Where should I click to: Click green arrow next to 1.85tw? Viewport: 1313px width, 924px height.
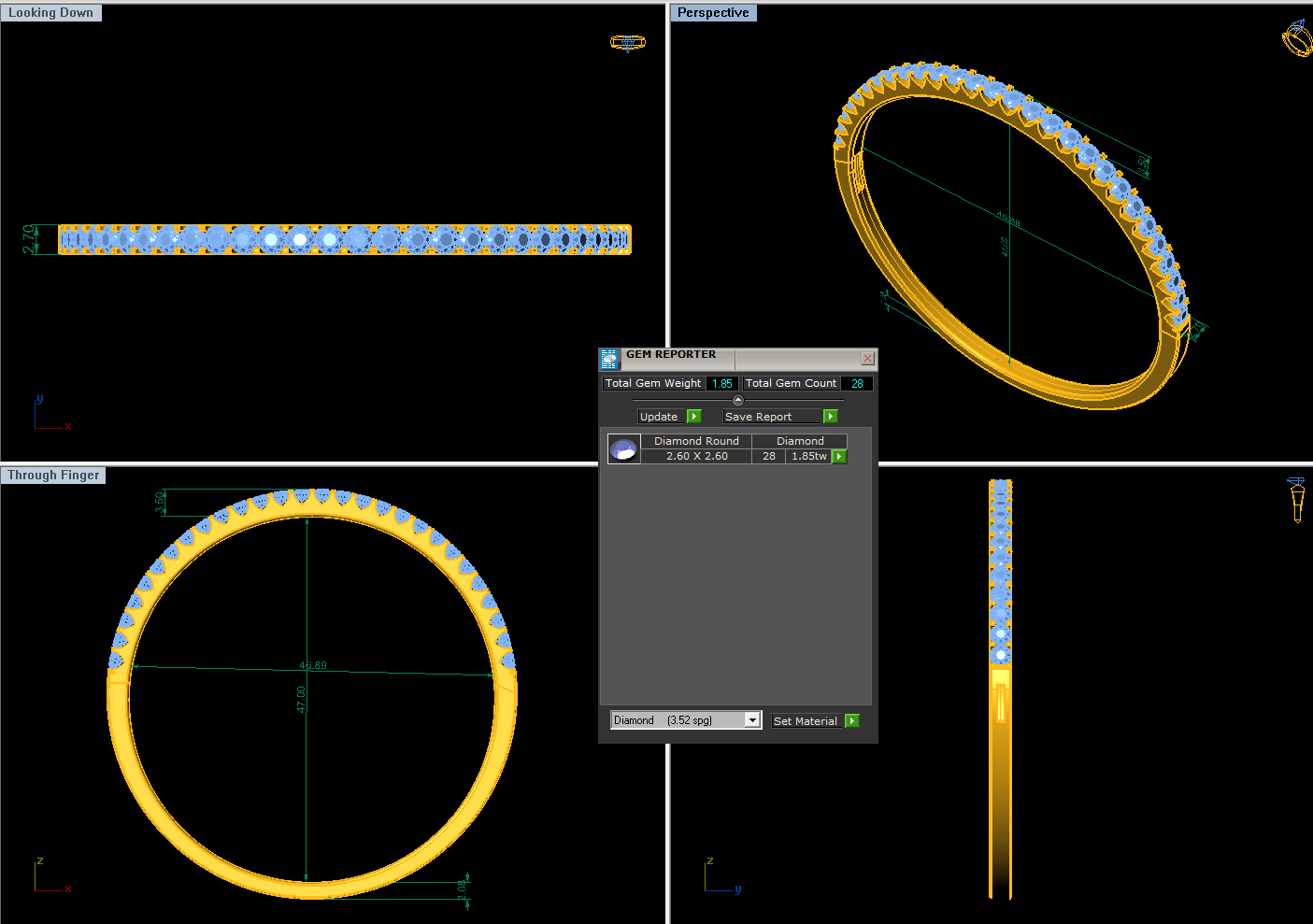pos(839,457)
